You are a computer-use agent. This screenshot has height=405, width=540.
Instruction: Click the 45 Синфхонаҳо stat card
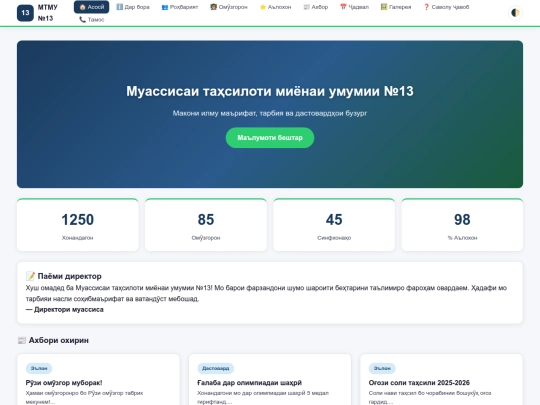334,225
